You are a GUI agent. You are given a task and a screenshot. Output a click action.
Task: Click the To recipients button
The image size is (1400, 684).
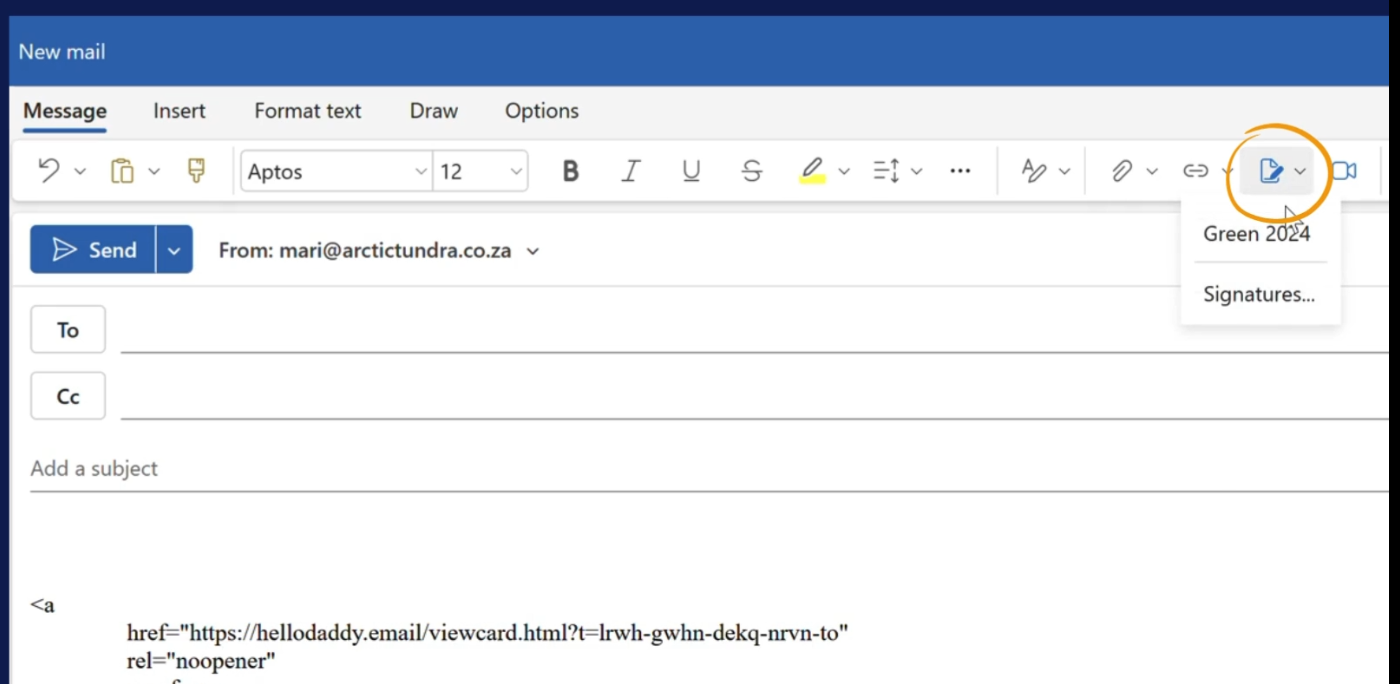coord(68,330)
